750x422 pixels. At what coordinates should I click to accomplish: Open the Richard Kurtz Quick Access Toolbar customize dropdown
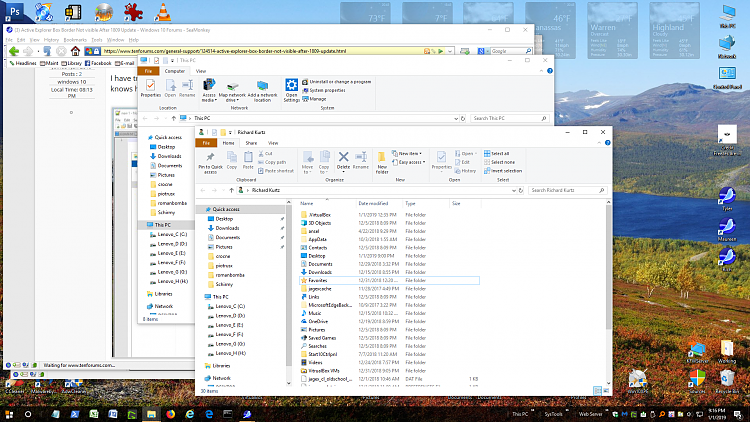(230, 133)
